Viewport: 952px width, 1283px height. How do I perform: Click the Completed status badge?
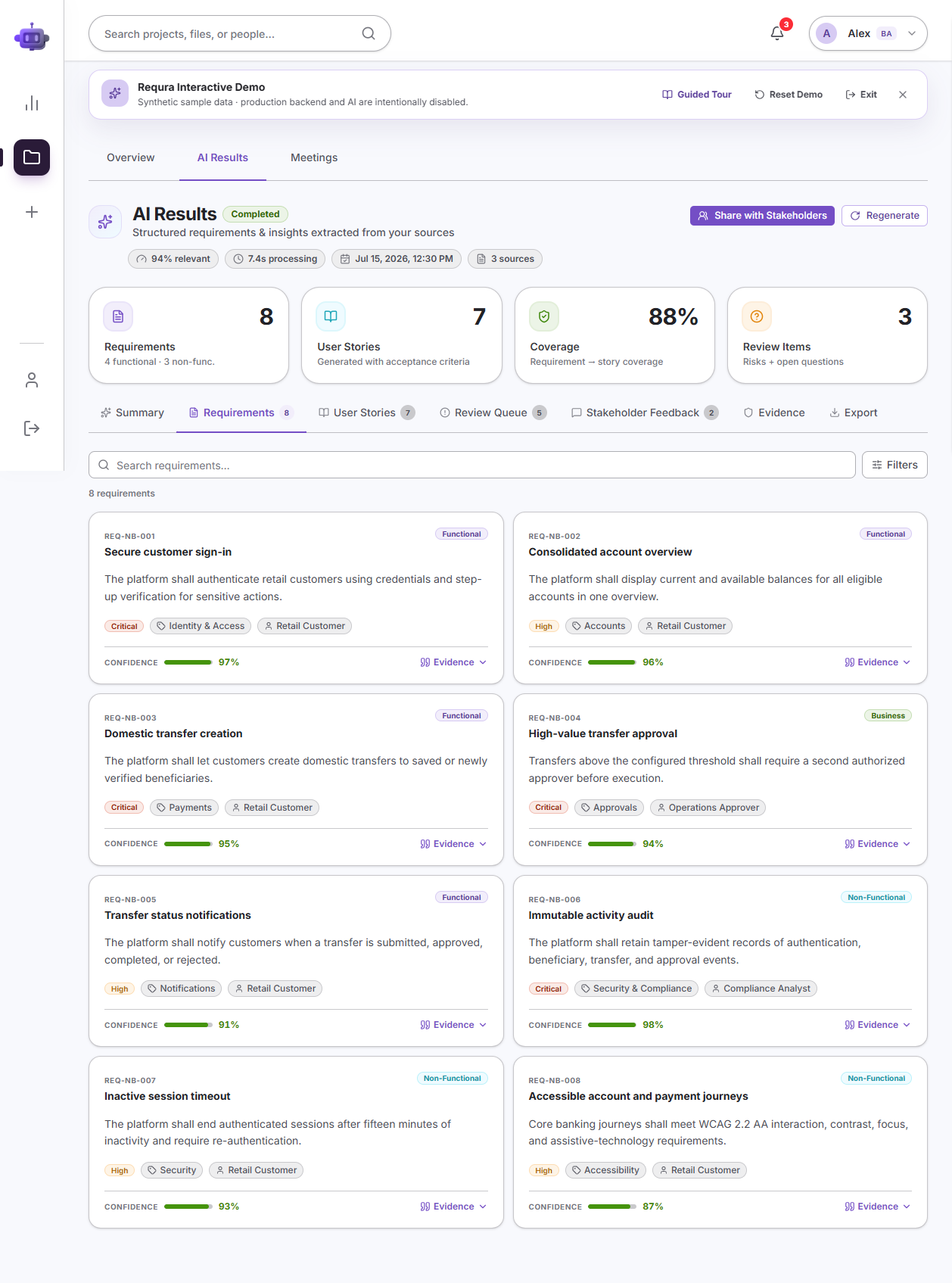[x=255, y=214]
